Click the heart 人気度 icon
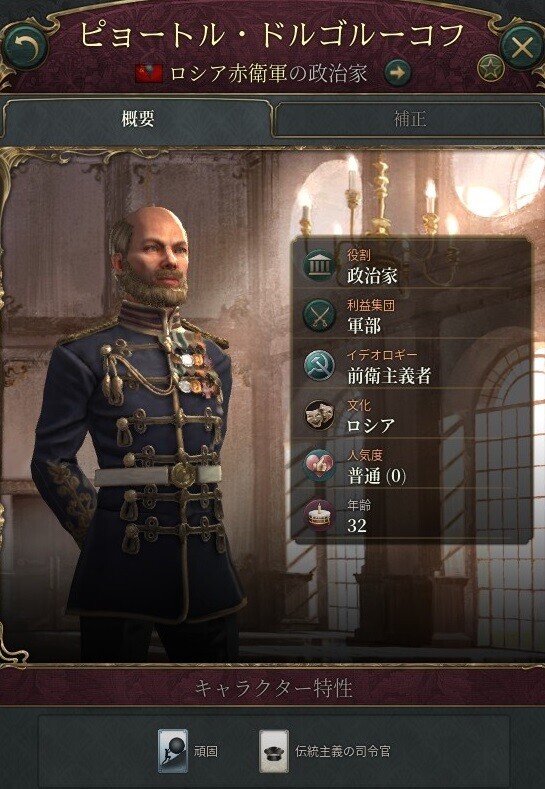545x789 pixels. coord(319,465)
